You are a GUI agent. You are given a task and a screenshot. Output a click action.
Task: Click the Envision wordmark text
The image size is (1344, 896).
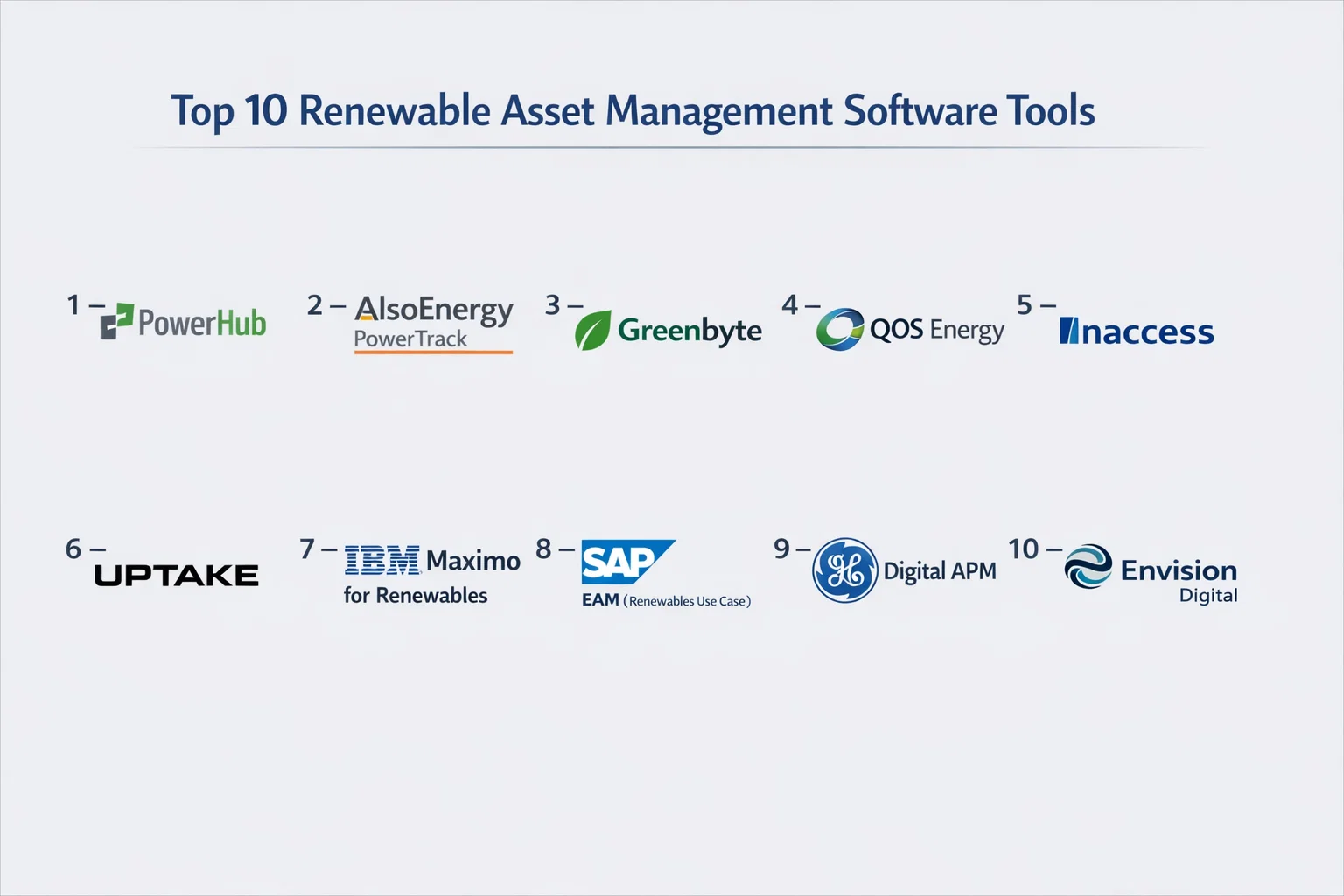tap(1179, 570)
